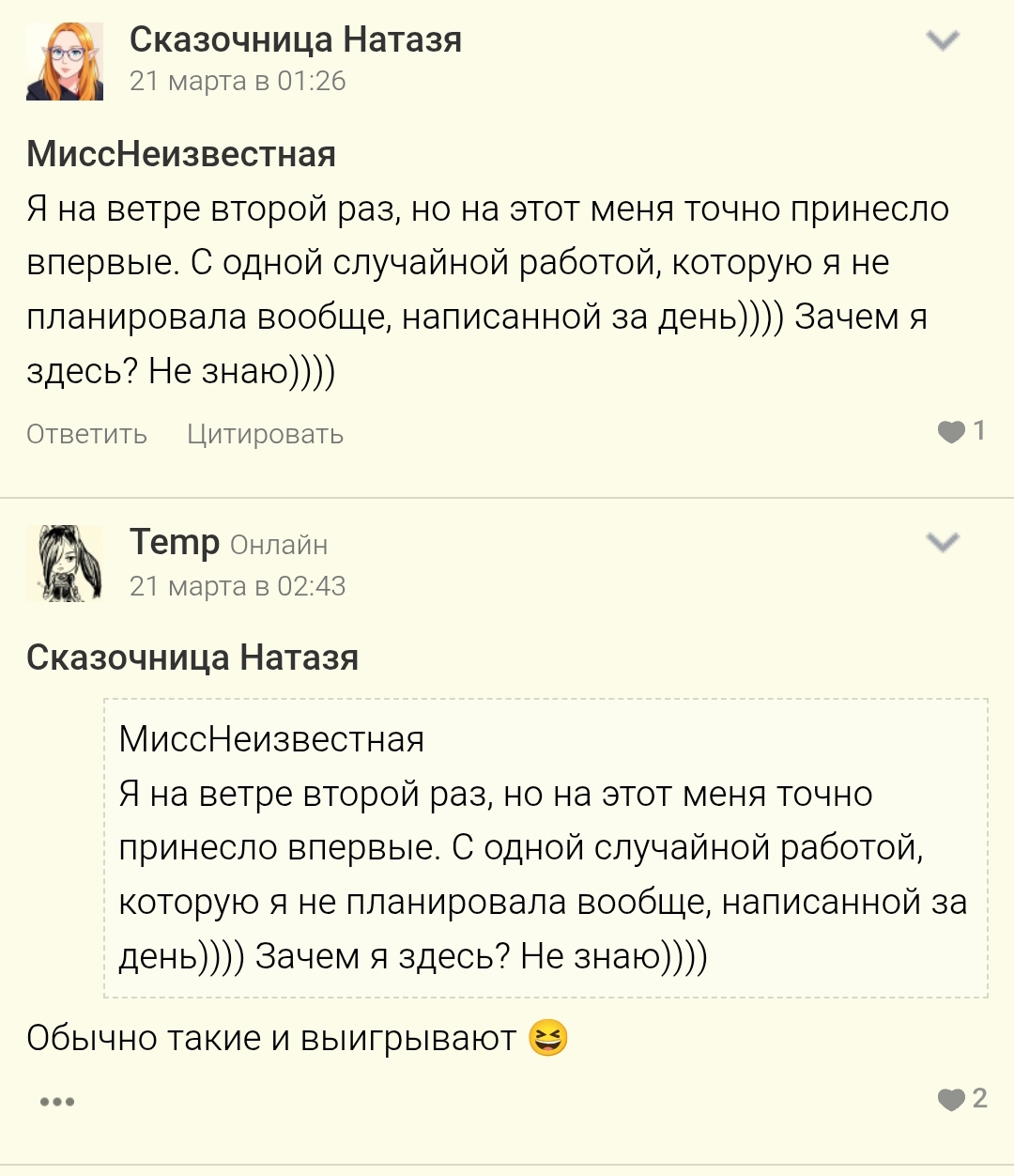The width and height of the screenshot is (1014, 1176).
Task: Click the bold Сказочница Натазя mention in Temp's reply
Action: coord(192,658)
